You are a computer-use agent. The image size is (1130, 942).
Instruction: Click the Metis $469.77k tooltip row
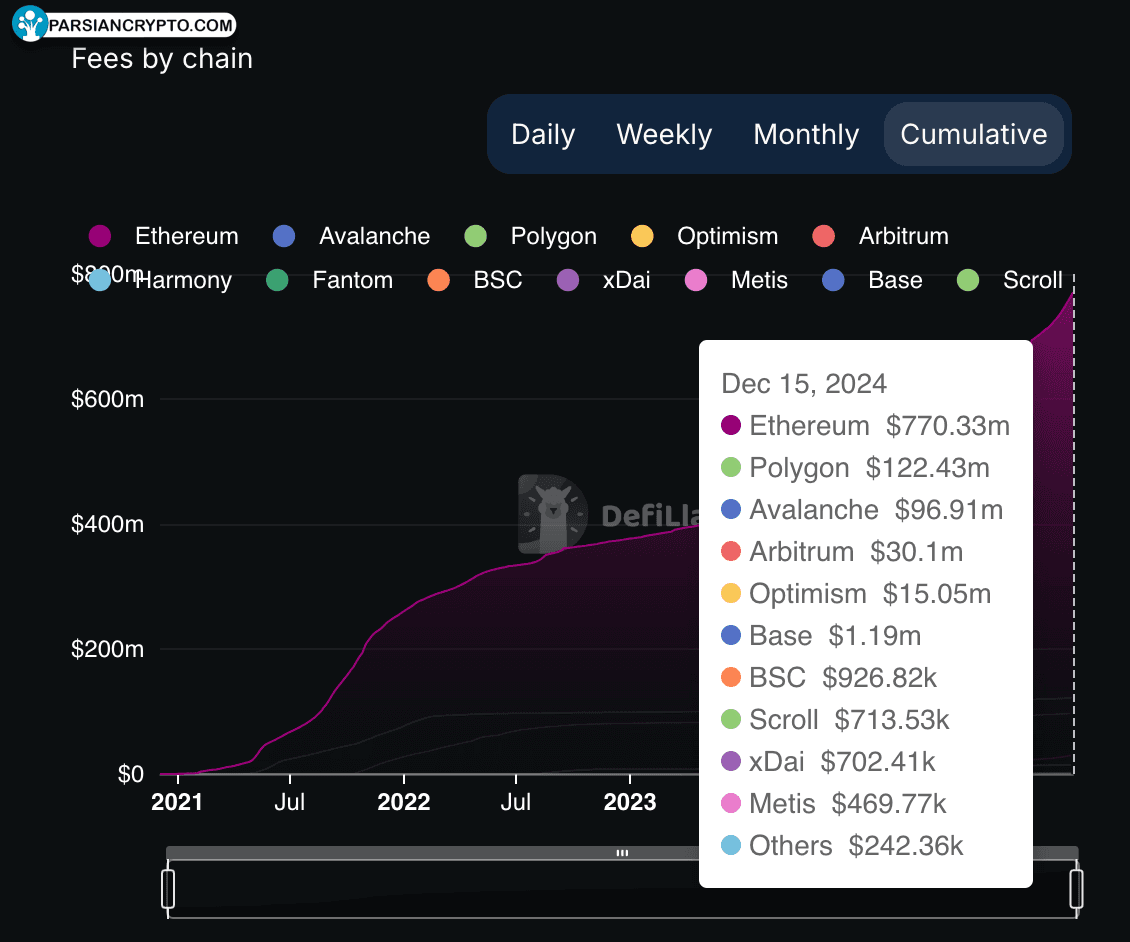pyautogui.click(x=834, y=804)
